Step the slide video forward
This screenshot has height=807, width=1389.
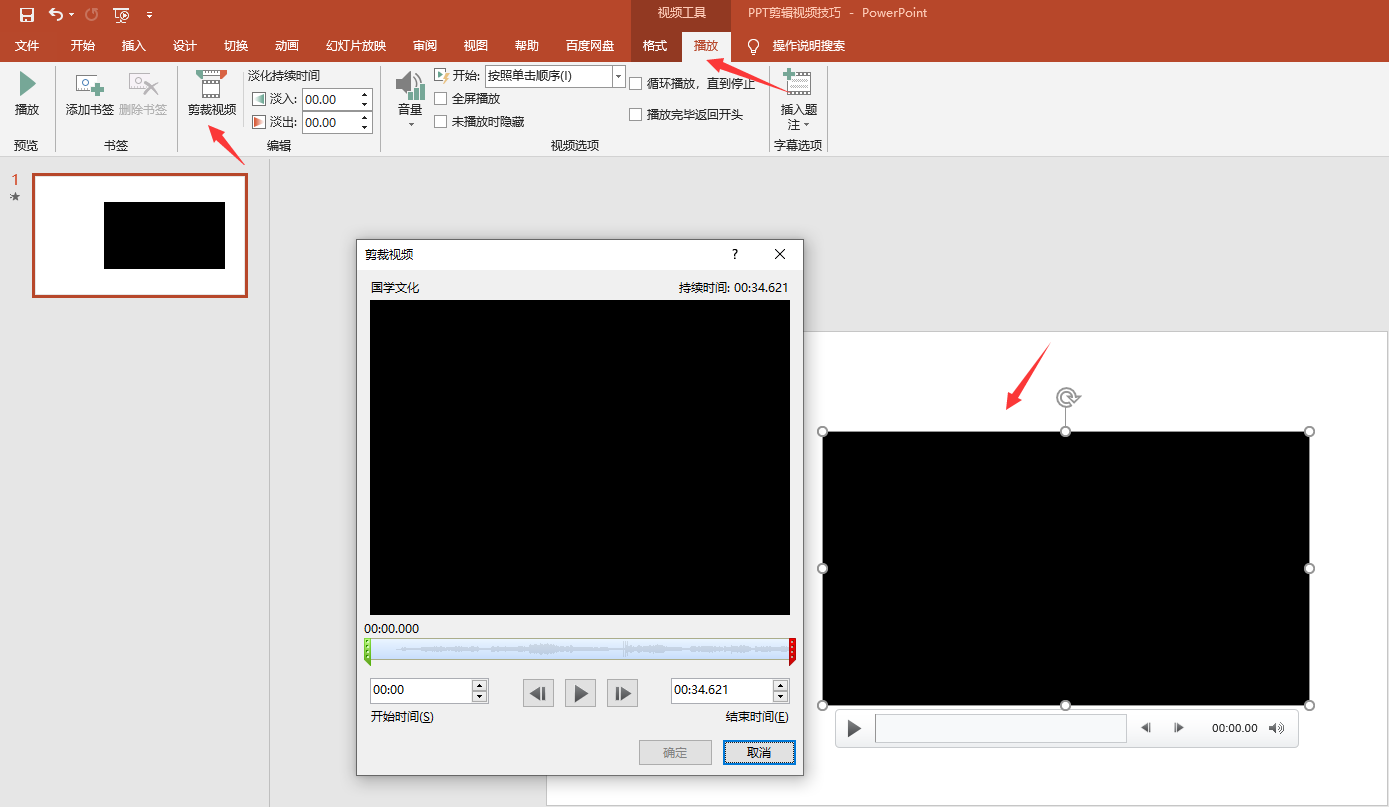(1179, 728)
